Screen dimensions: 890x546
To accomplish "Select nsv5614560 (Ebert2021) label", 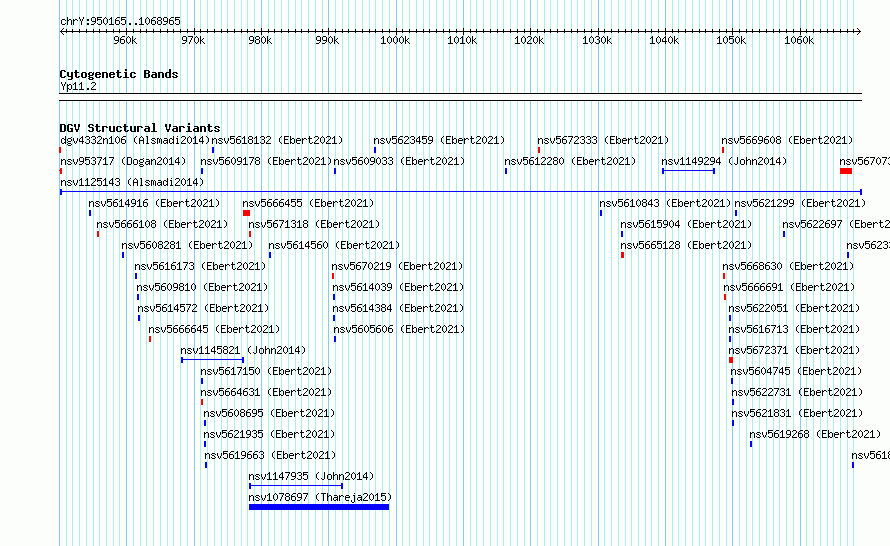I will pos(334,245).
